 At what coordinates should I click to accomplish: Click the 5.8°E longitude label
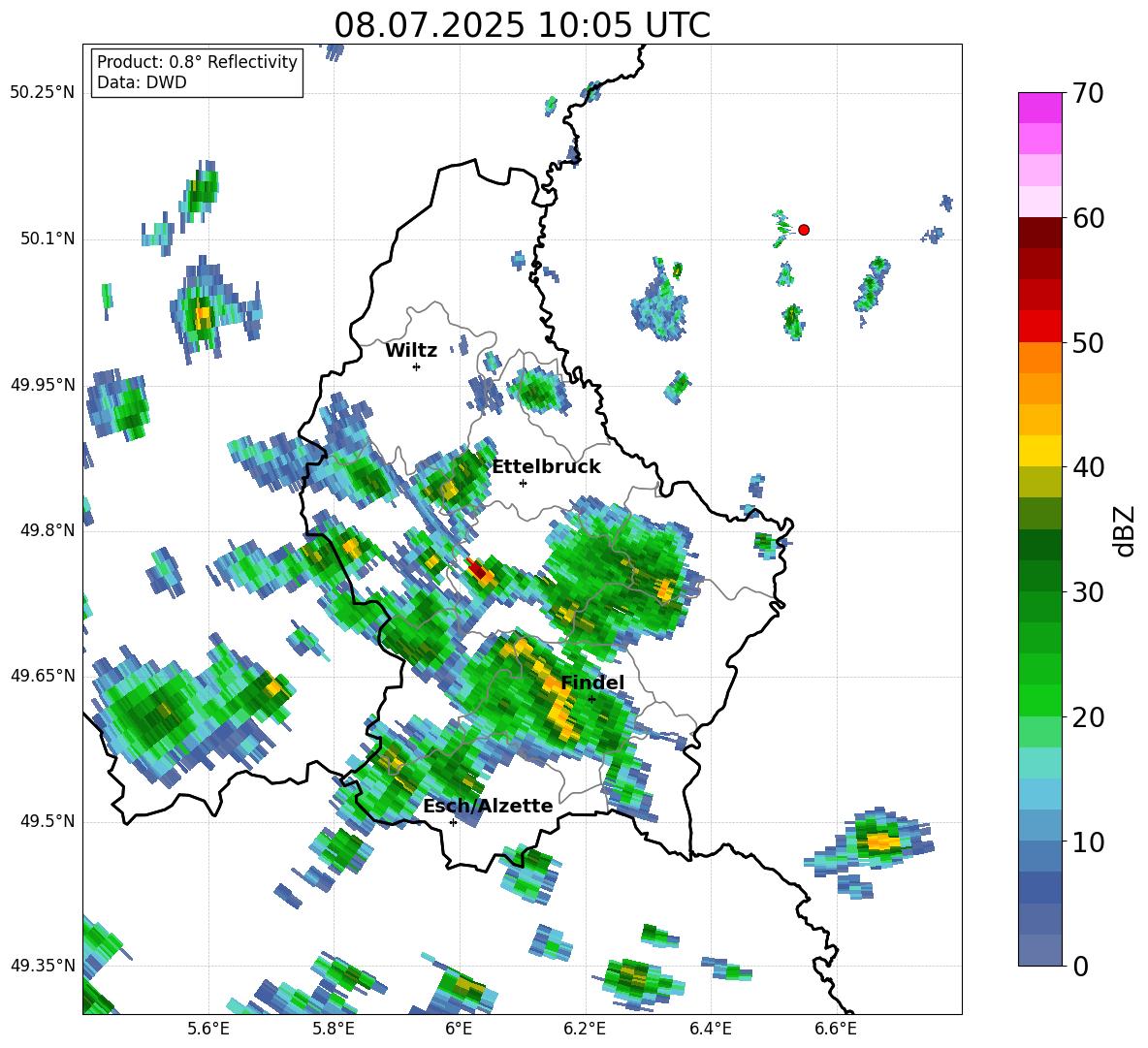(334, 1029)
